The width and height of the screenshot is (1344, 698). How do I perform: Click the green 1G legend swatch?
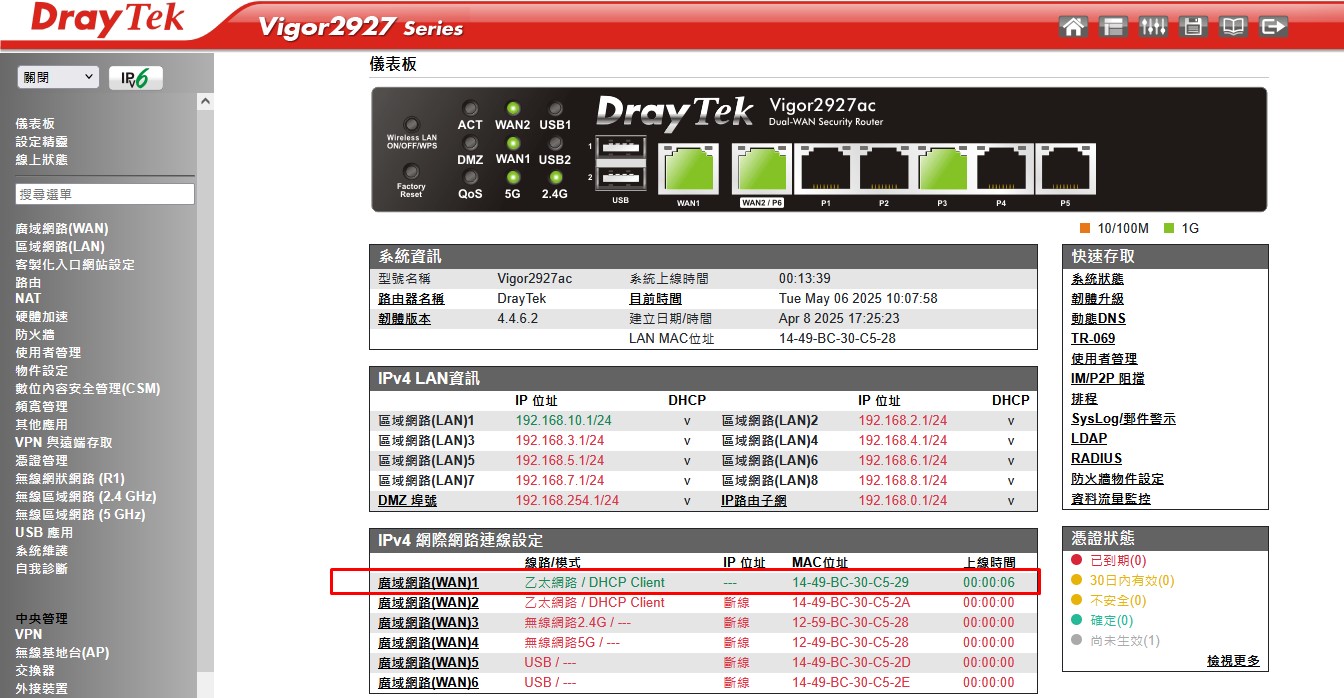[x=1169, y=228]
